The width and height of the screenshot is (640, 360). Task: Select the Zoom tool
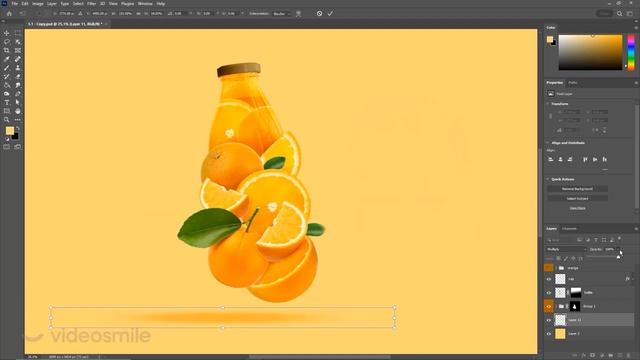coord(7,120)
